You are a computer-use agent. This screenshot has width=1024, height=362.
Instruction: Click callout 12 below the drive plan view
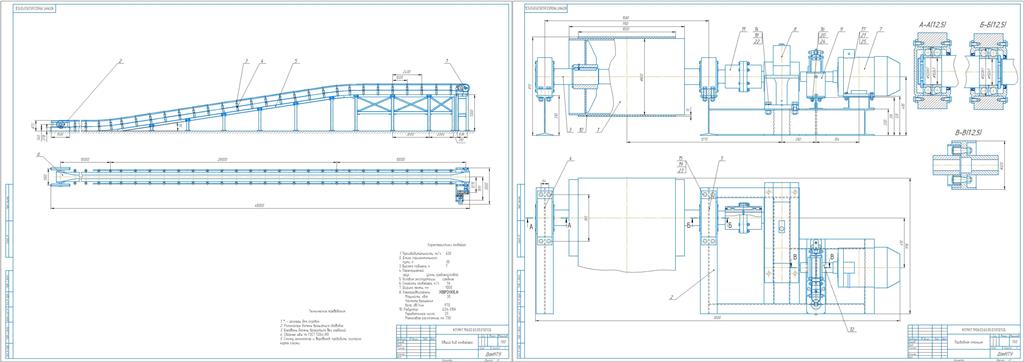pyautogui.click(x=853, y=329)
